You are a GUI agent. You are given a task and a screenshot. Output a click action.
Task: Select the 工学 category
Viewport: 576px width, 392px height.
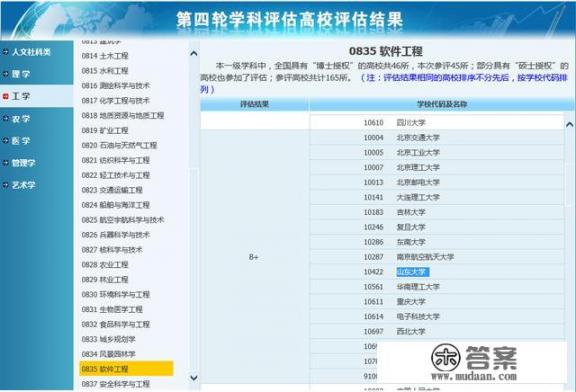[36, 96]
